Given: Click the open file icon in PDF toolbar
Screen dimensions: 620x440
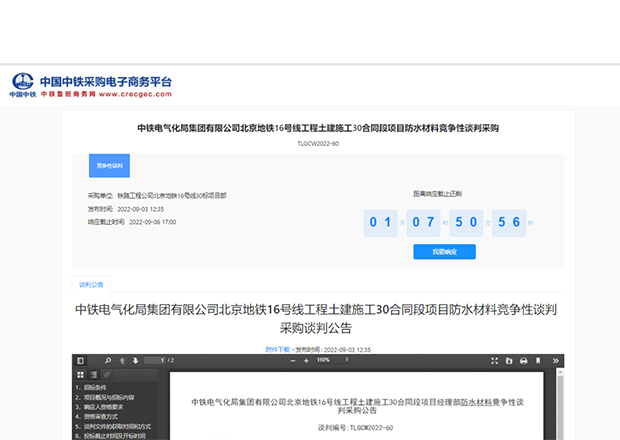Looking at the screenshot, I should [x=509, y=361].
